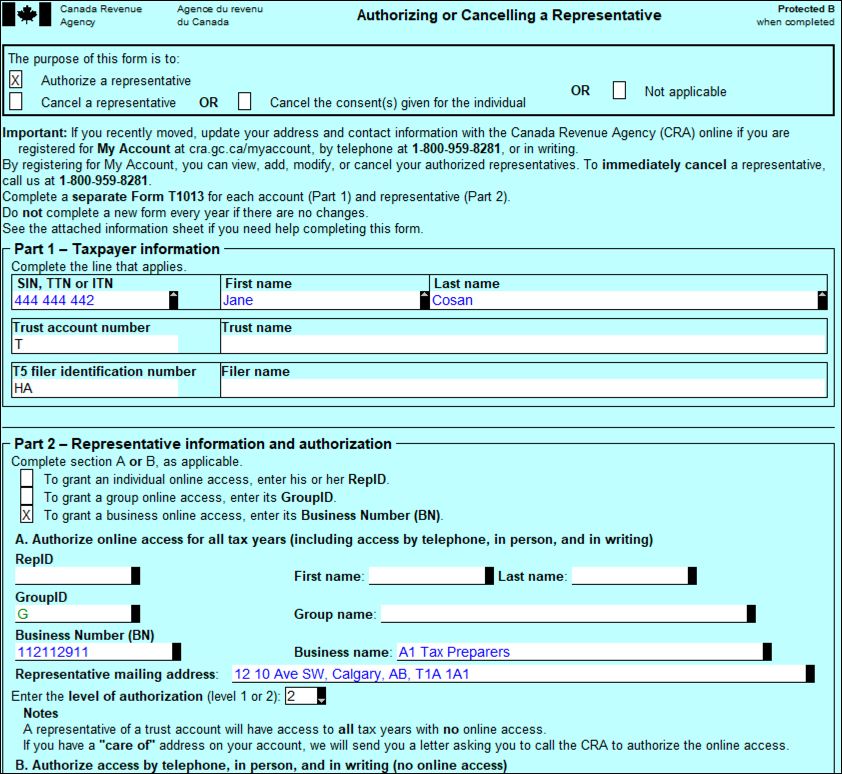Click the Agence du revenu du Canada text

click(x=220, y=15)
